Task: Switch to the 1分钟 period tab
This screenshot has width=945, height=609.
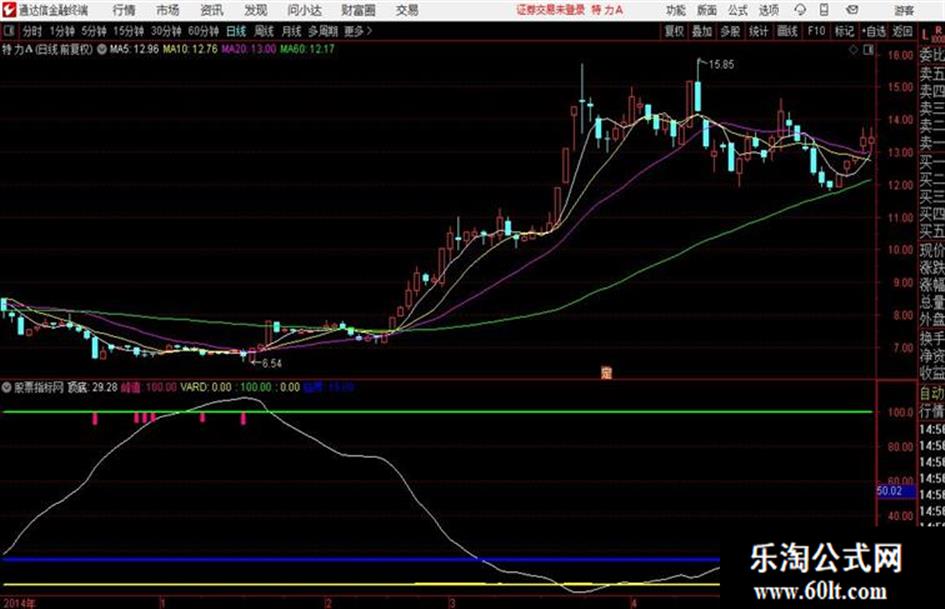Action: (62, 31)
